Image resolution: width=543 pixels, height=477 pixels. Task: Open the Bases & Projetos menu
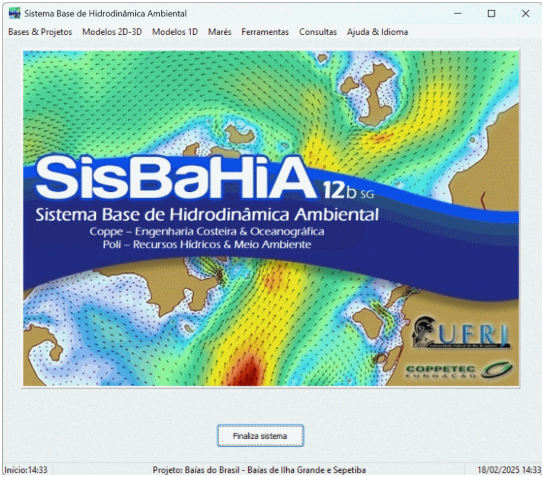(40, 32)
